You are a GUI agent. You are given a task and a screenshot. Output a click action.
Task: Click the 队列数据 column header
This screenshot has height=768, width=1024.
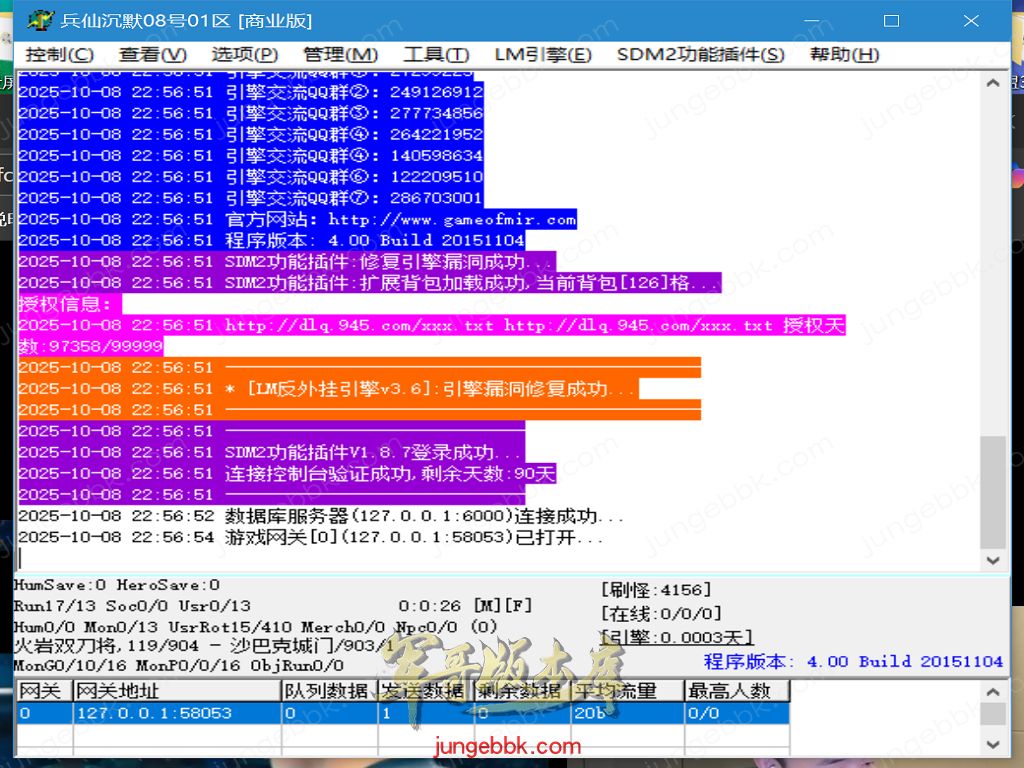pos(330,690)
